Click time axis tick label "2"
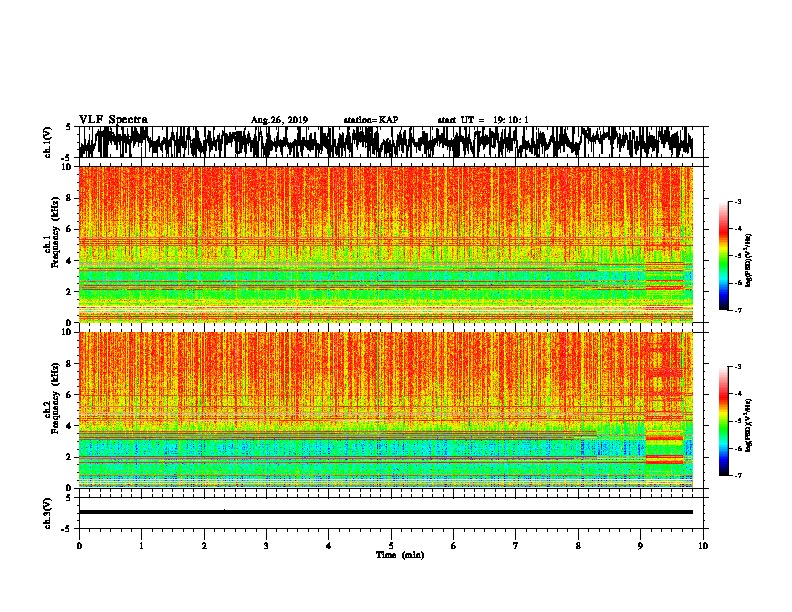This screenshot has width=792, height=612. (204, 546)
